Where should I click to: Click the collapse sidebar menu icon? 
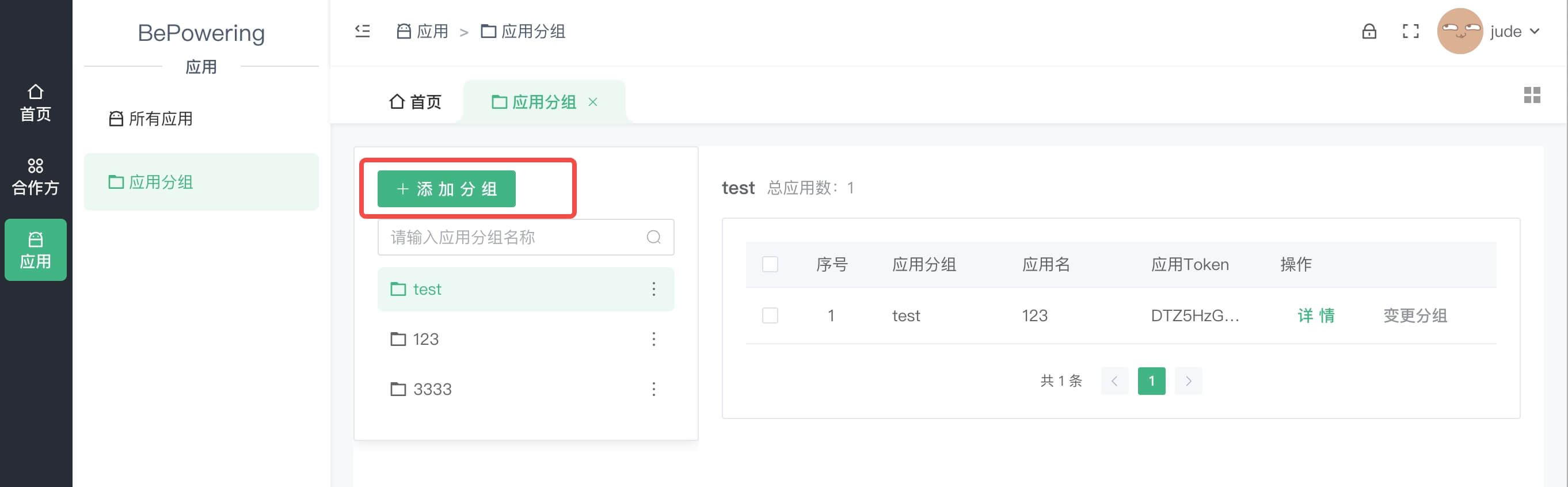click(x=363, y=31)
